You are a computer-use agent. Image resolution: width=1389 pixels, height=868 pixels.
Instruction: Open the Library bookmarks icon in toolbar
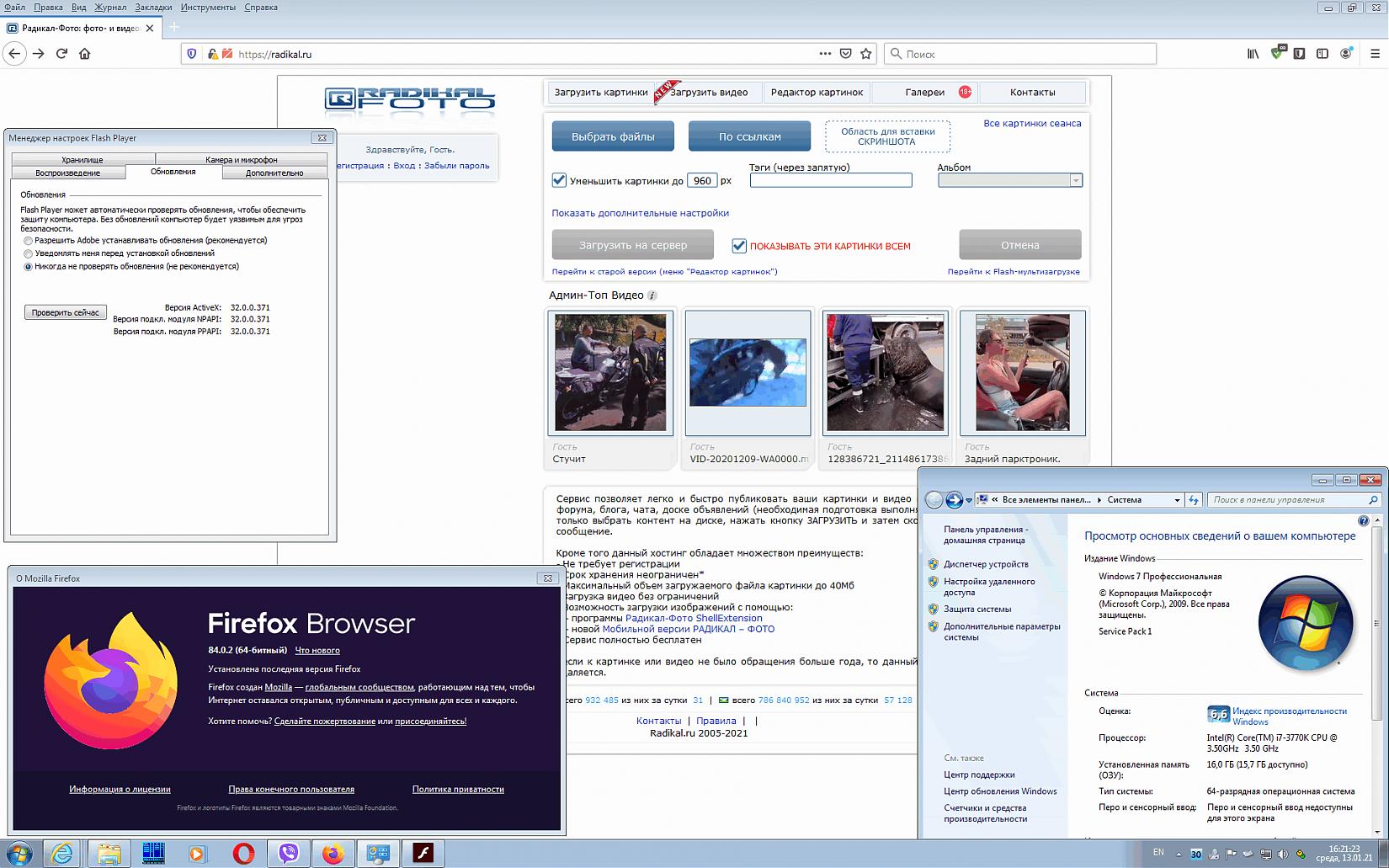[1253, 54]
